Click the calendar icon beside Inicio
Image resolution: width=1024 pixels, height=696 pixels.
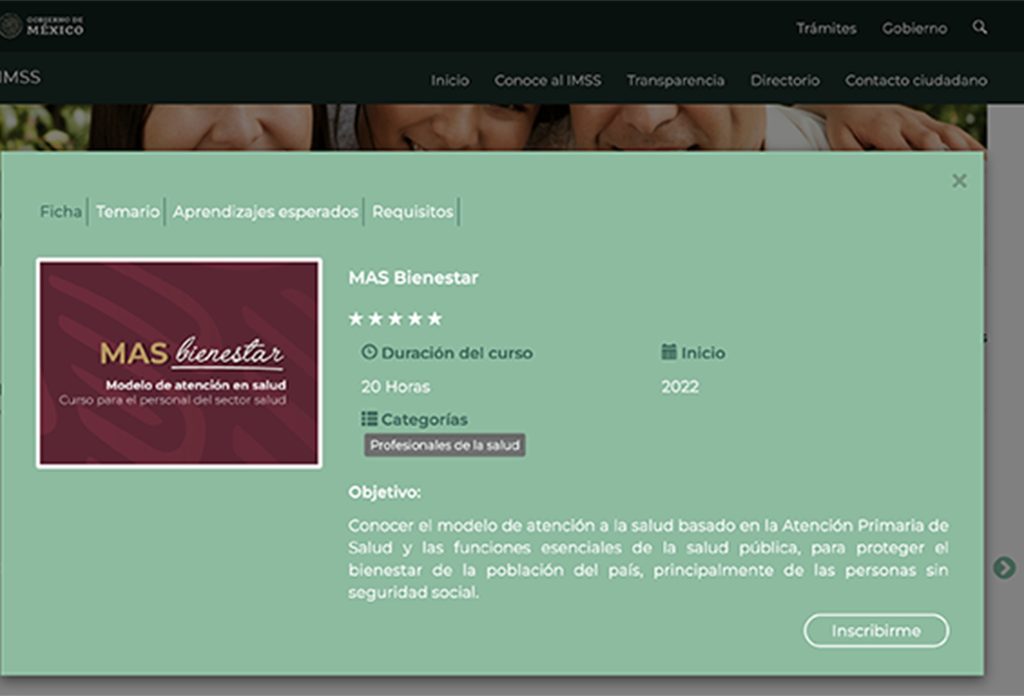669,352
